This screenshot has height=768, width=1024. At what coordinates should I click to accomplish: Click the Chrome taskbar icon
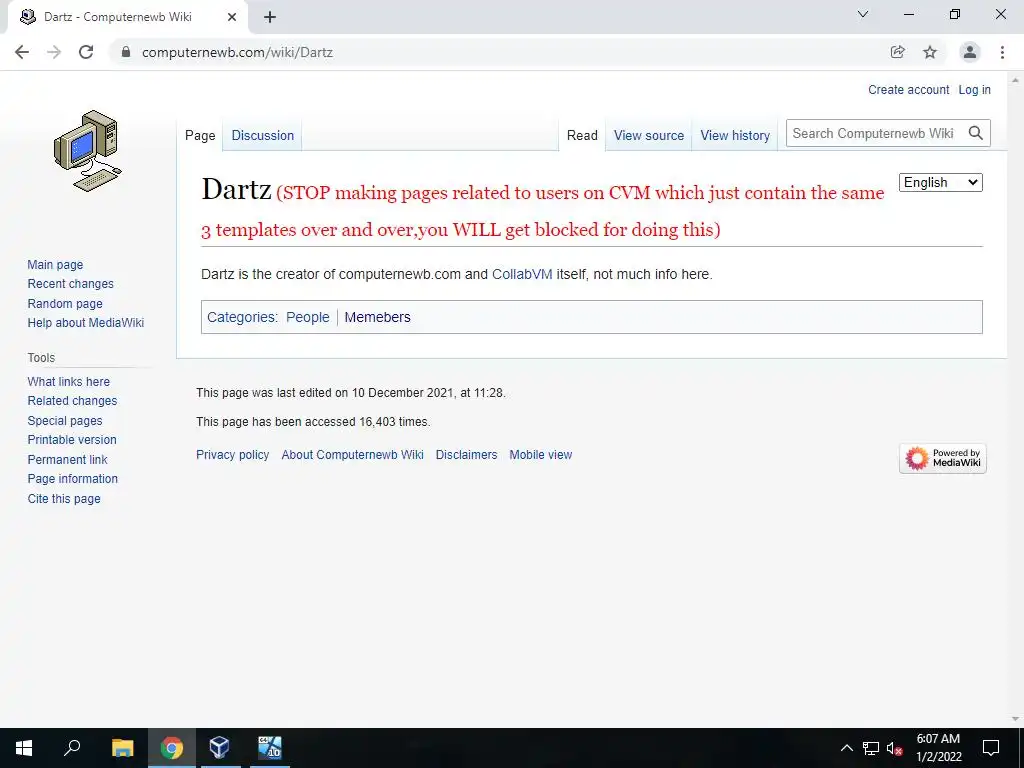pos(172,748)
